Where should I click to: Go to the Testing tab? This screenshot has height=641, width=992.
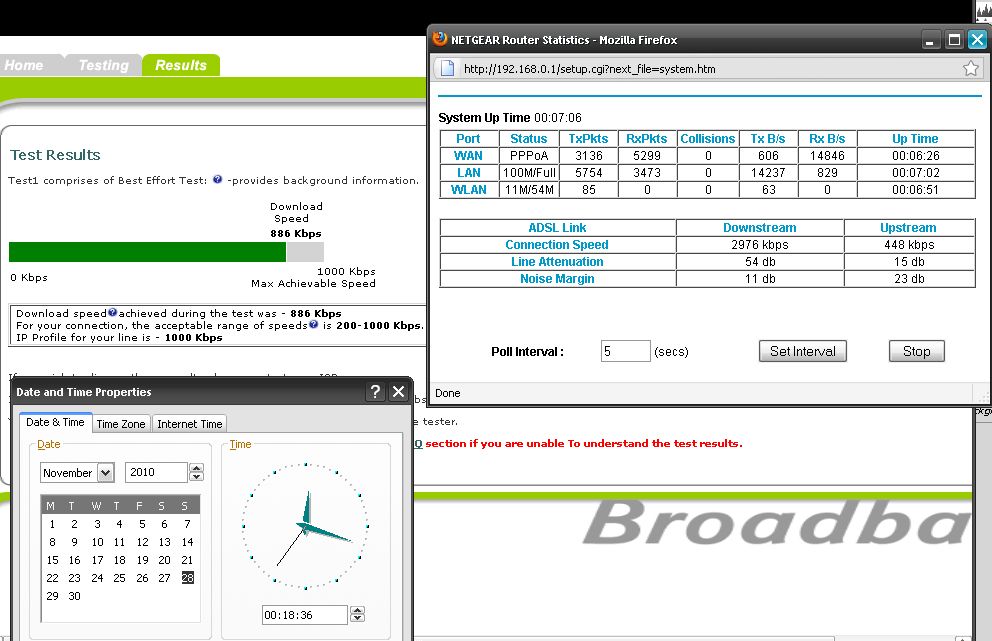pos(103,65)
